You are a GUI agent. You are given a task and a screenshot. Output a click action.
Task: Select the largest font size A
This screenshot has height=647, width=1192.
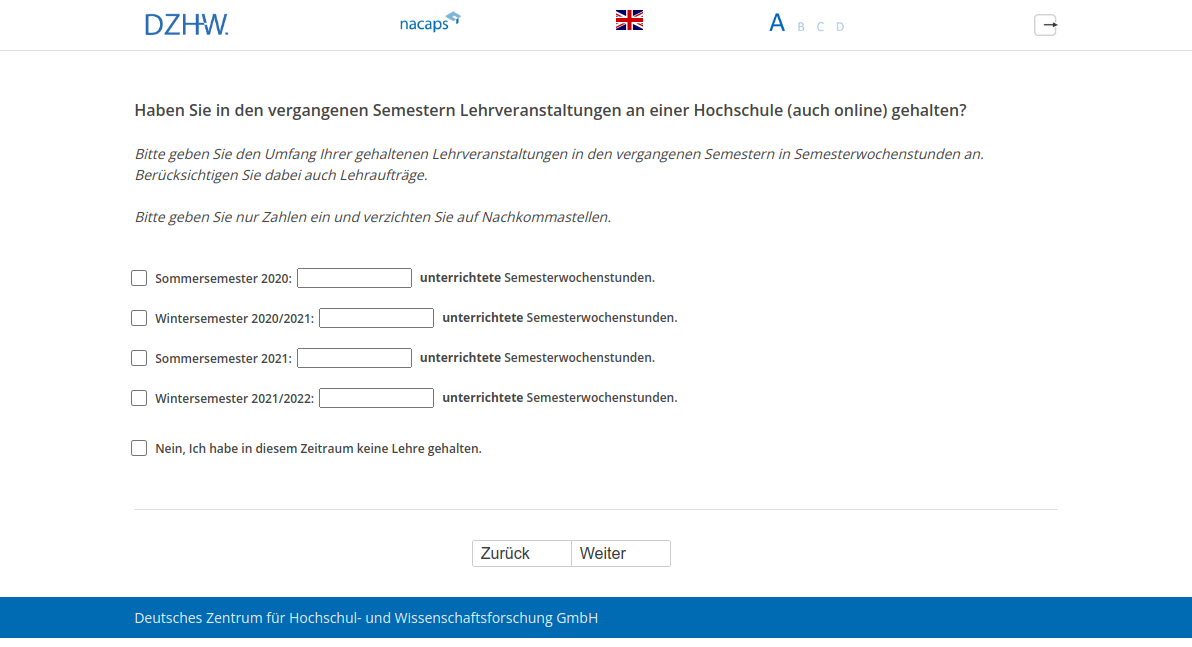click(777, 24)
